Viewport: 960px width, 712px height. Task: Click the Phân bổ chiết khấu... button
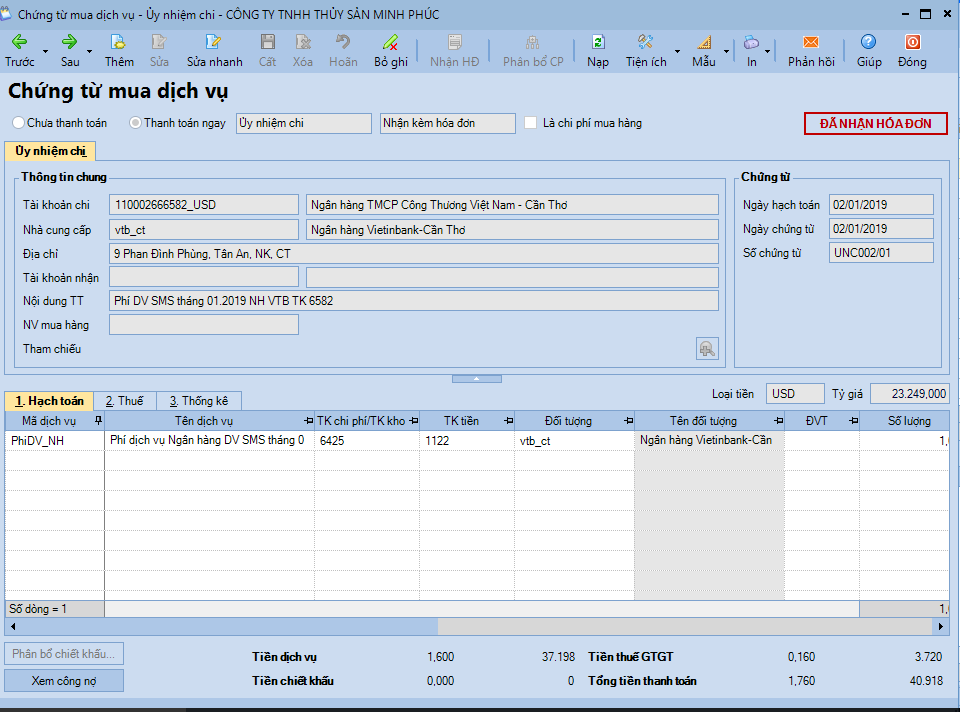pos(64,654)
